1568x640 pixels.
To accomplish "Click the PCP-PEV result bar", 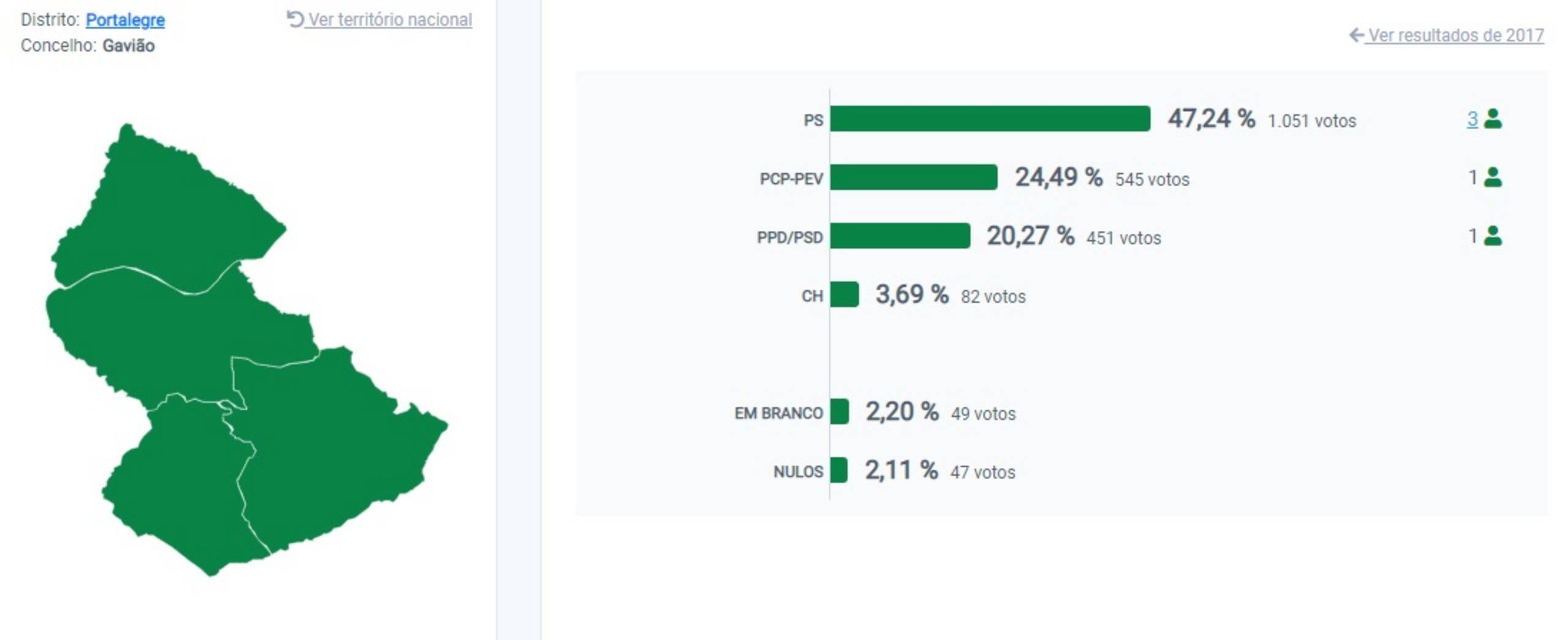I will 913,178.
